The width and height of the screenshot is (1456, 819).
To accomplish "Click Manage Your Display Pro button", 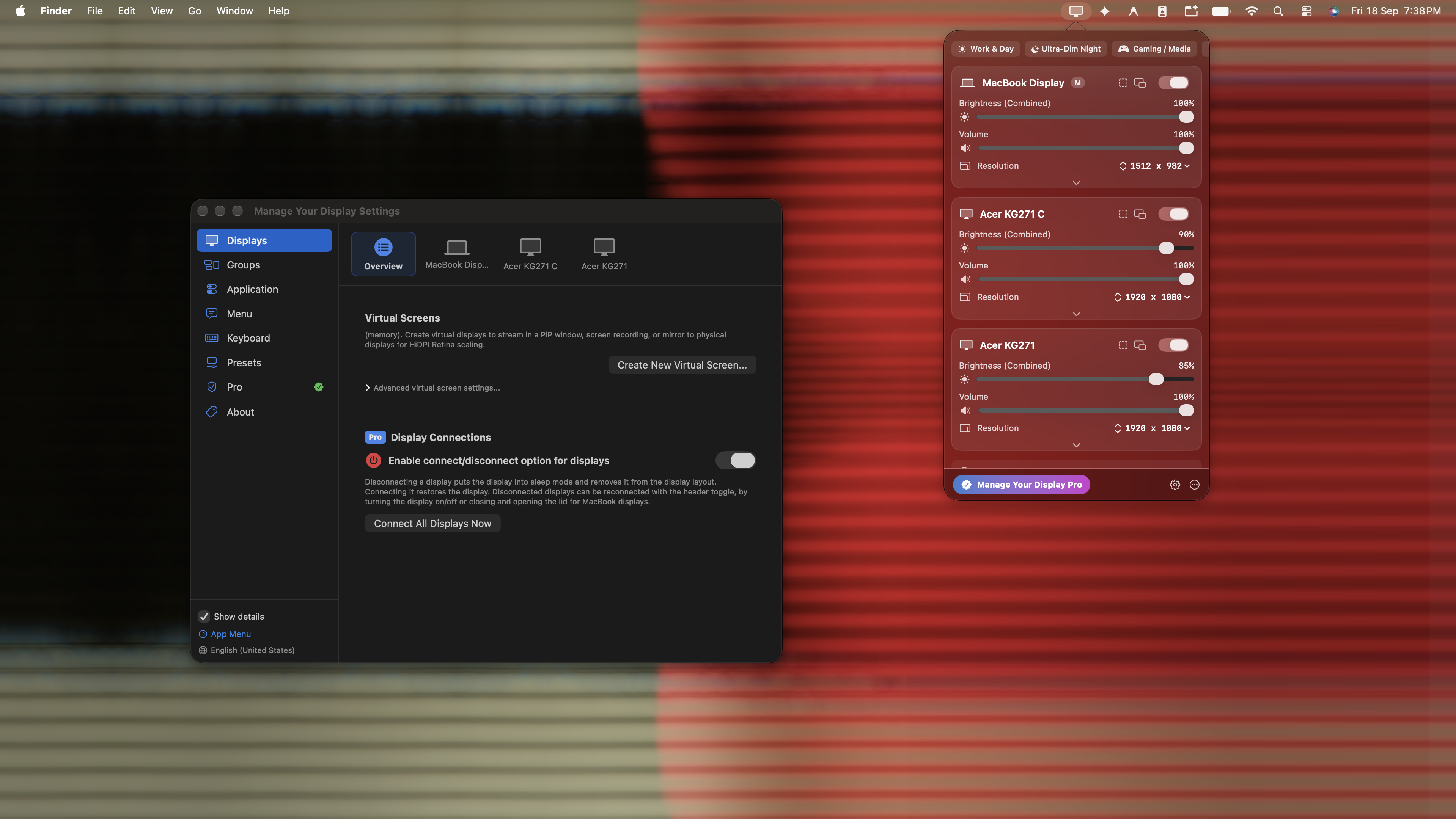I will [x=1021, y=485].
